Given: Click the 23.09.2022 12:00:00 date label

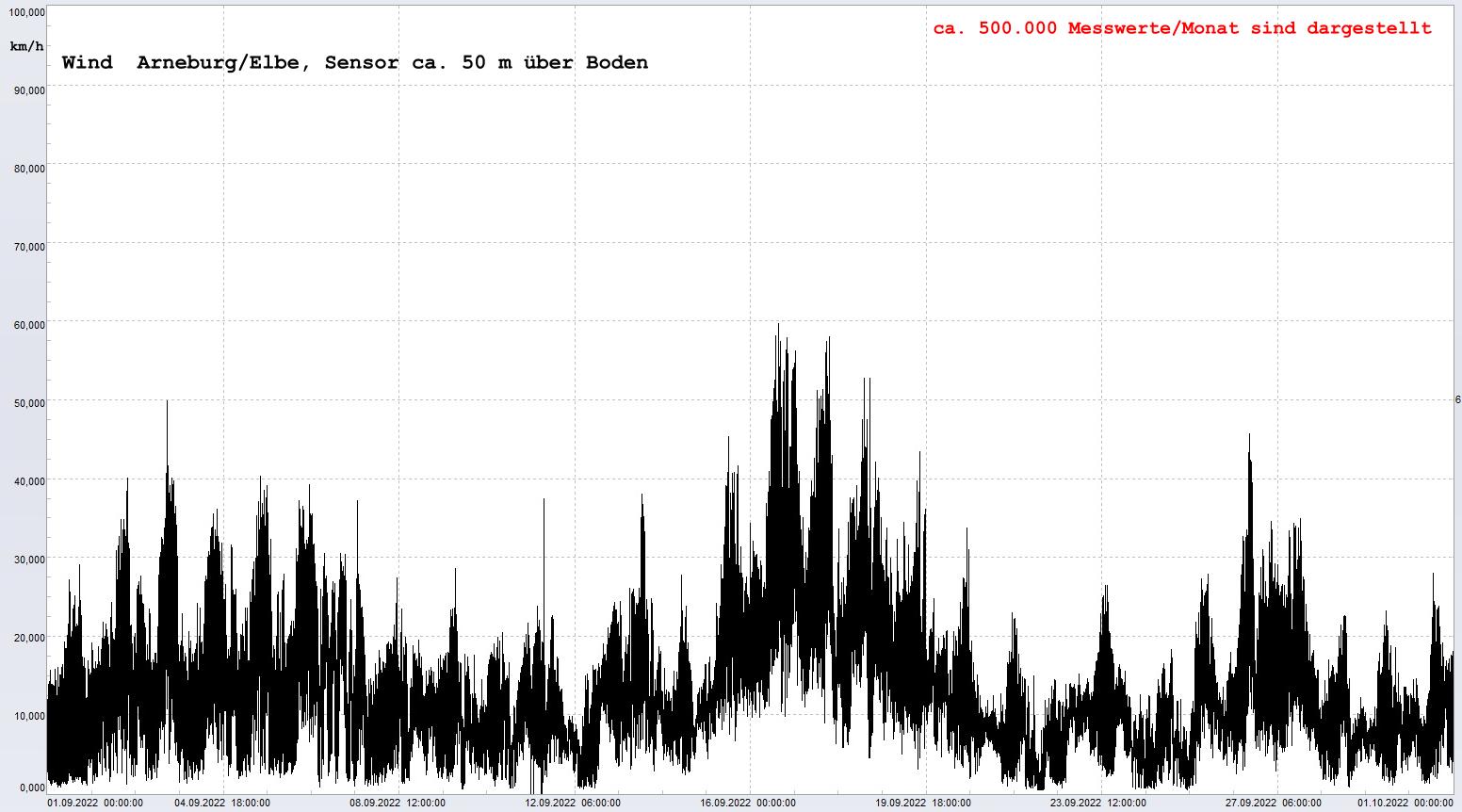Looking at the screenshot, I should [1098, 804].
